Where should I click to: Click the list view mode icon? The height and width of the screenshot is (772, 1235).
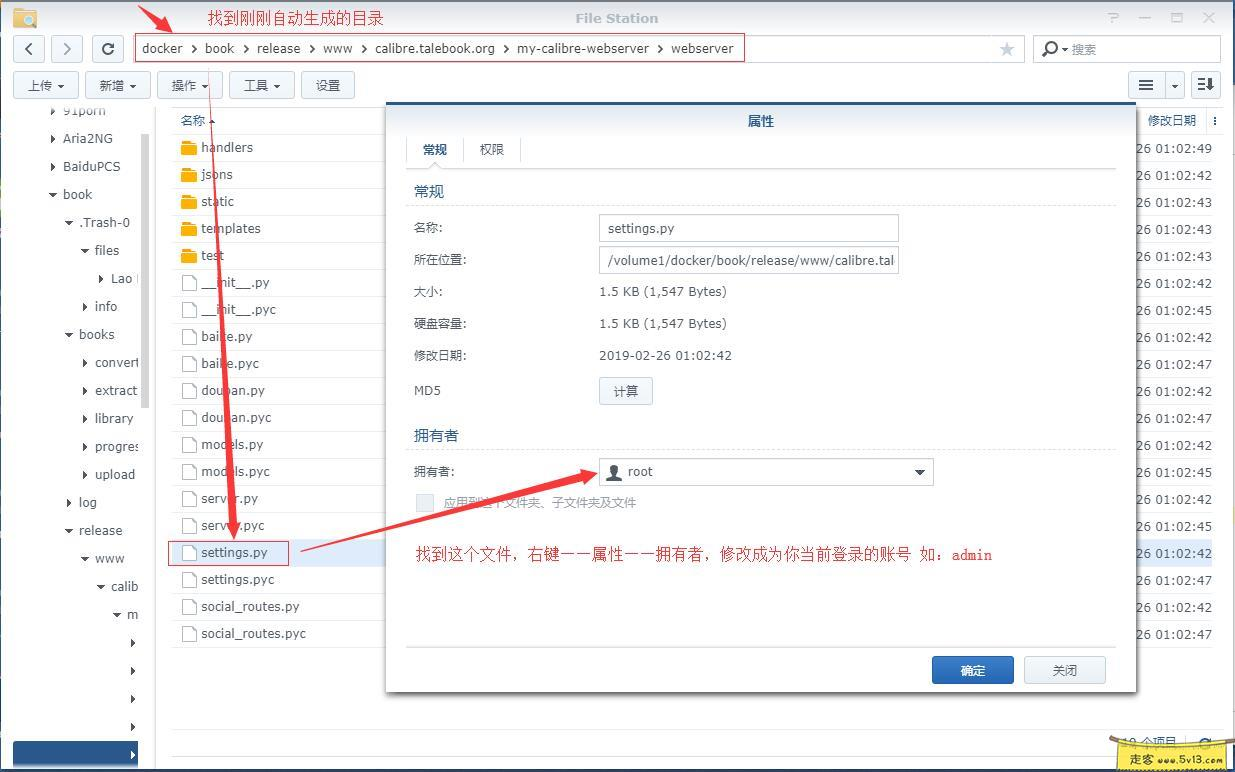(x=1145, y=85)
